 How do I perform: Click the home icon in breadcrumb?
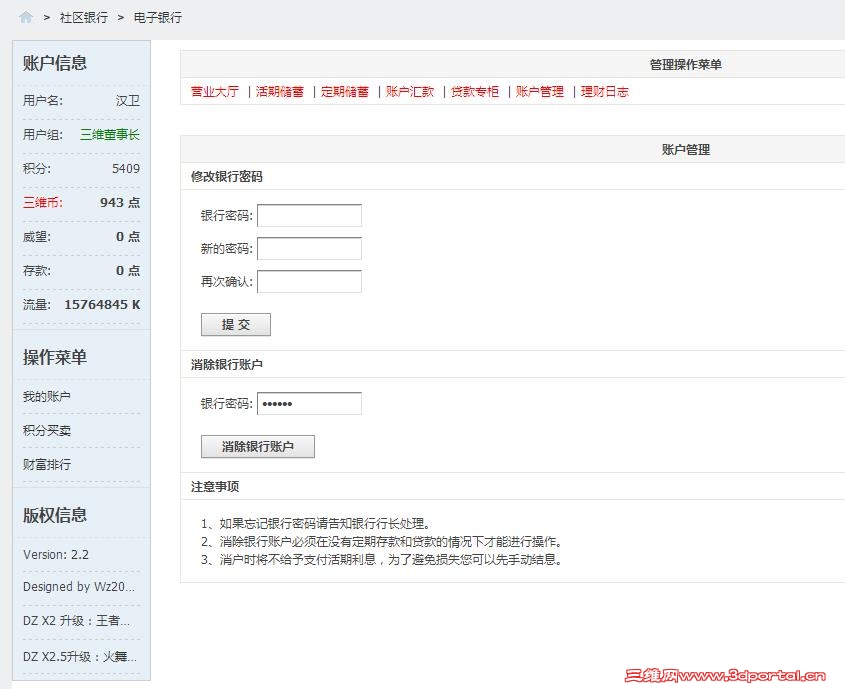(x=26, y=17)
